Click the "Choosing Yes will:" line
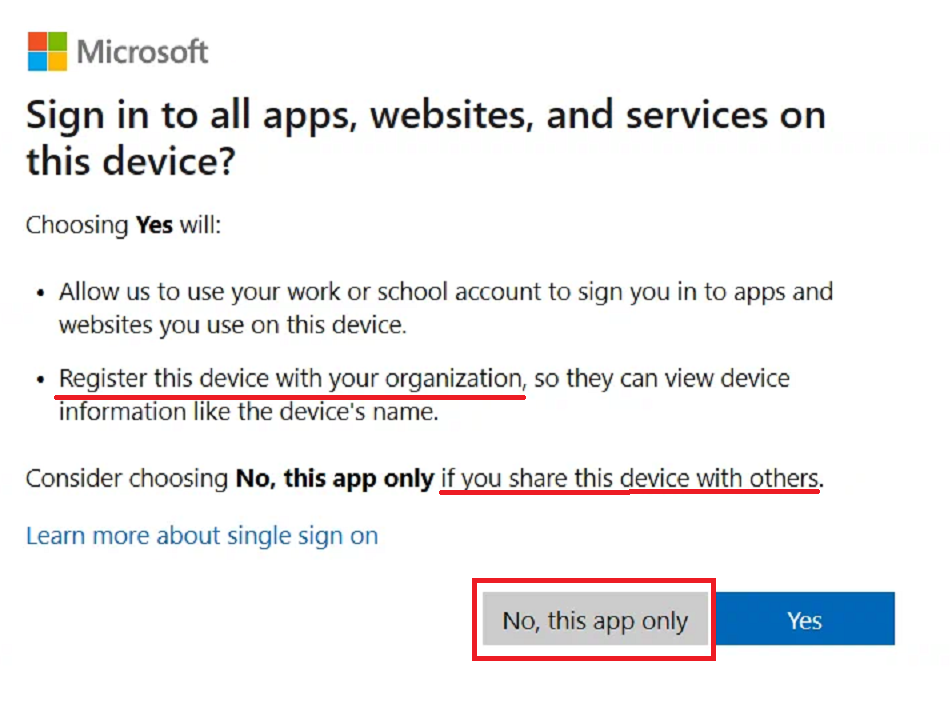 tap(123, 224)
